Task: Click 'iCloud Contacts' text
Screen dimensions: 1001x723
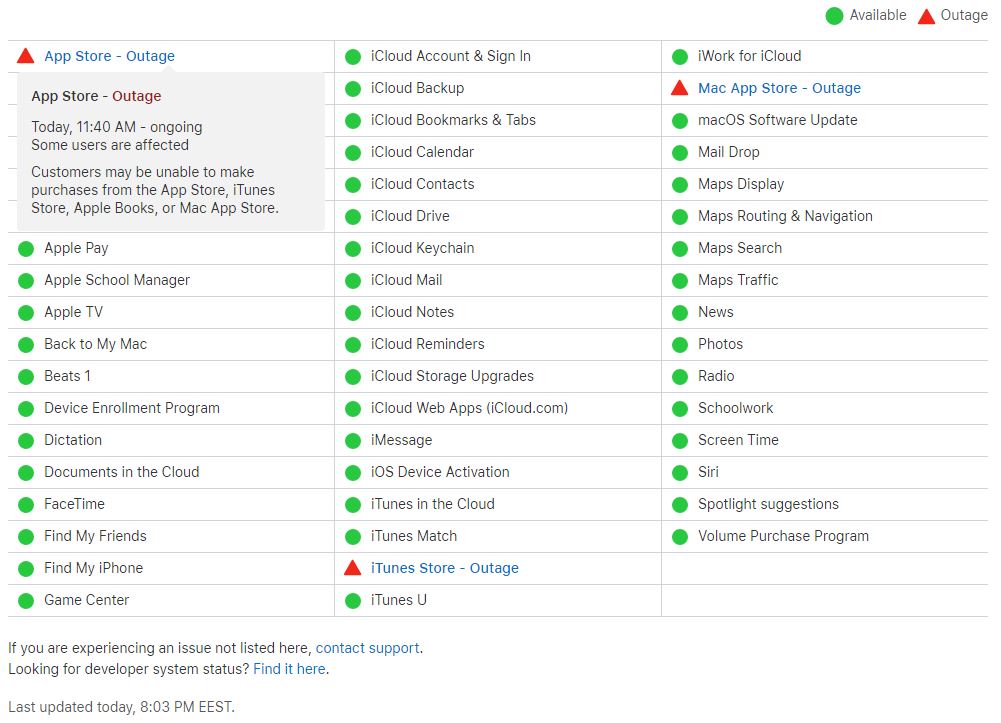Action: [423, 184]
